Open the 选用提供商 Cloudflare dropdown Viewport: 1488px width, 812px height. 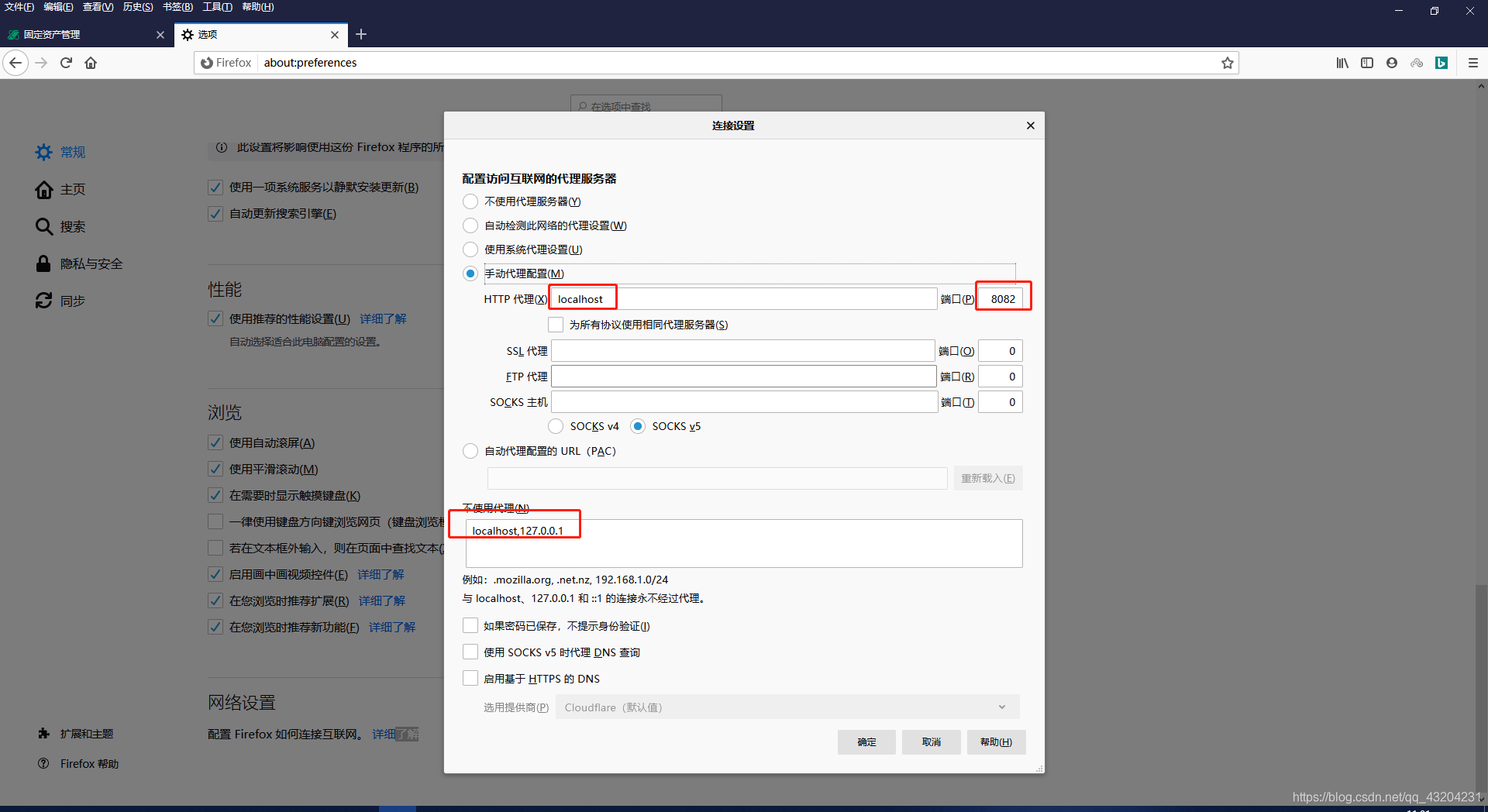point(787,707)
